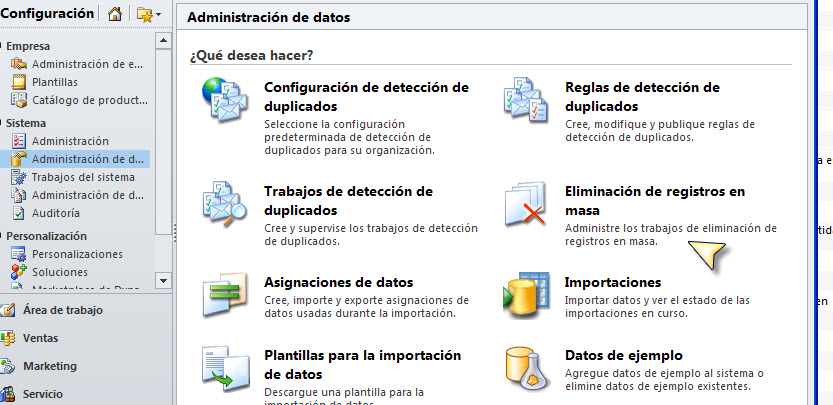Select Personalizaciones entry
833x405 pixels.
77,254
